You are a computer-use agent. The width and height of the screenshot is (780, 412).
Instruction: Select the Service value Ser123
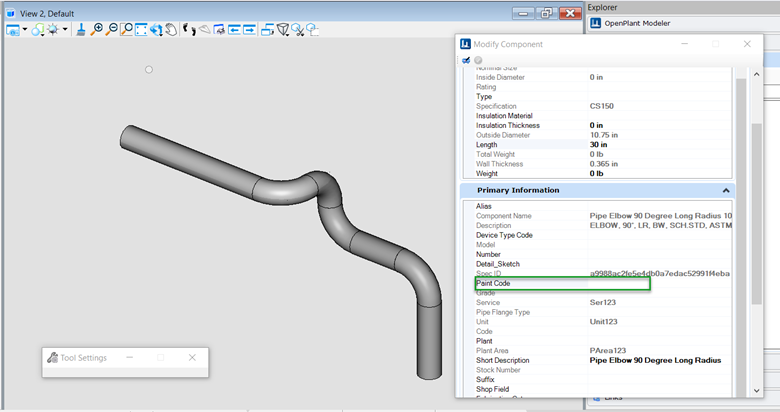point(602,303)
